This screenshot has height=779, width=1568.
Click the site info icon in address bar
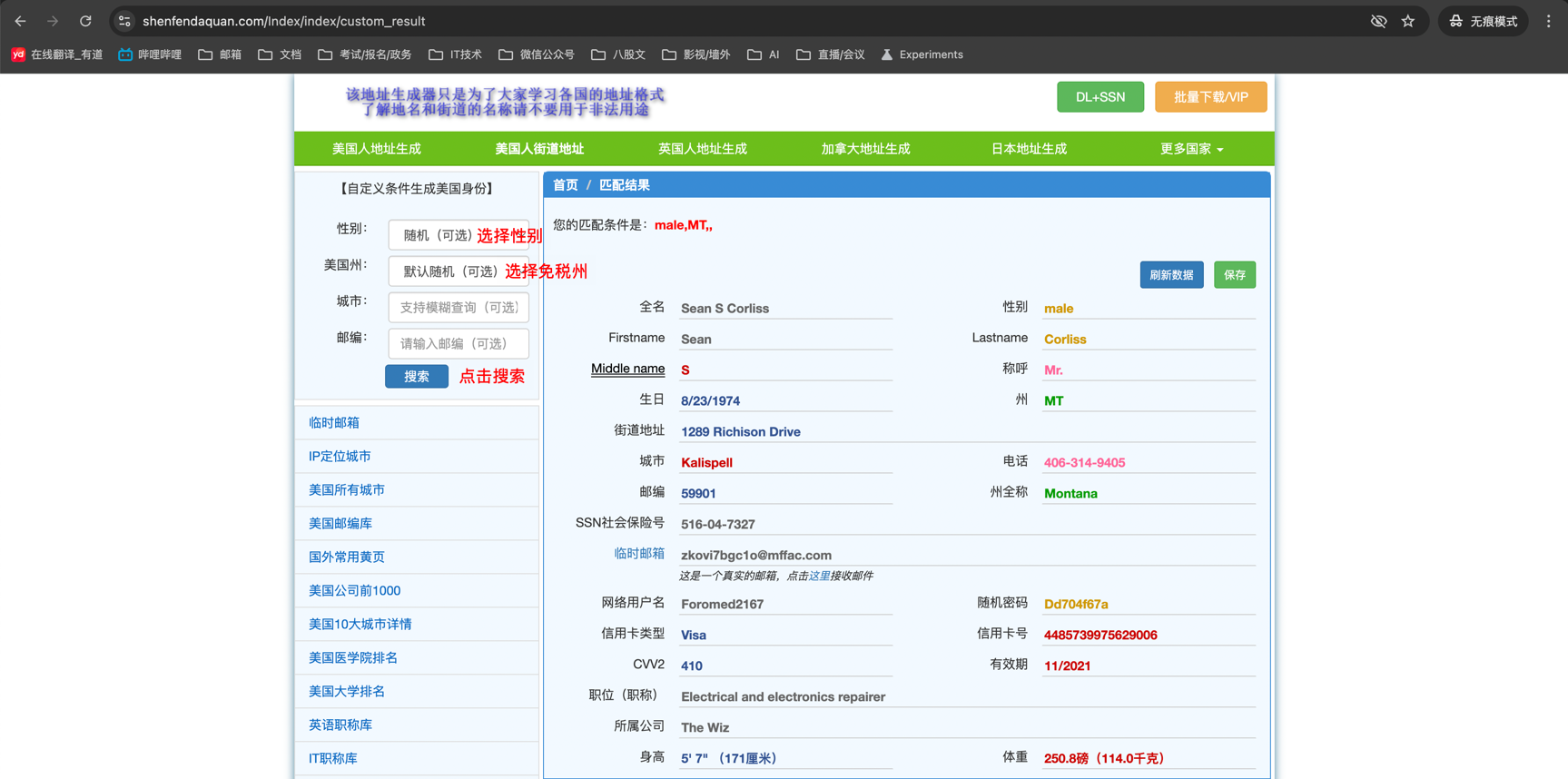pyautogui.click(x=125, y=21)
